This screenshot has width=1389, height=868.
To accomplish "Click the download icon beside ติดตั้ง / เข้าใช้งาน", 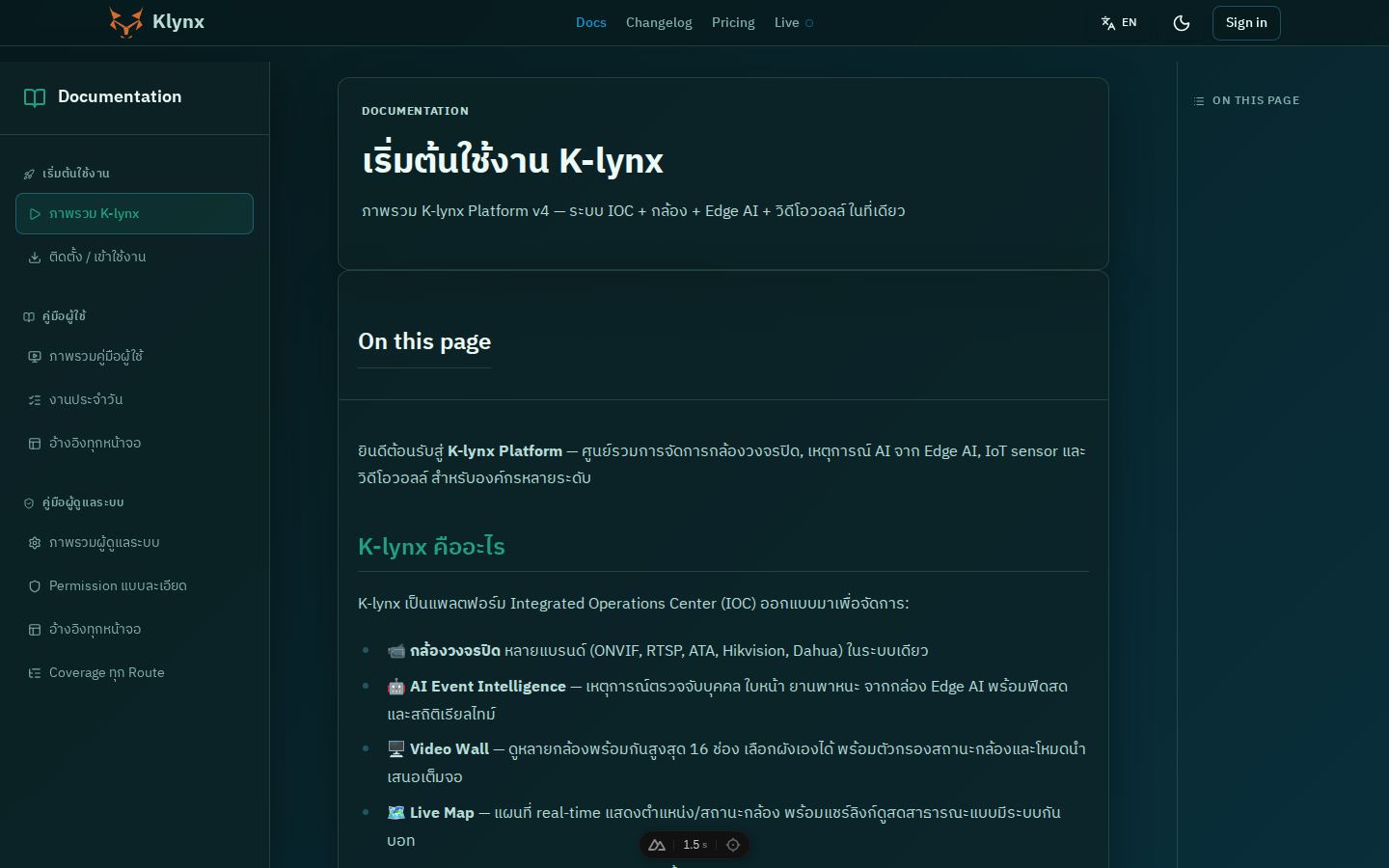I will pos(35,258).
